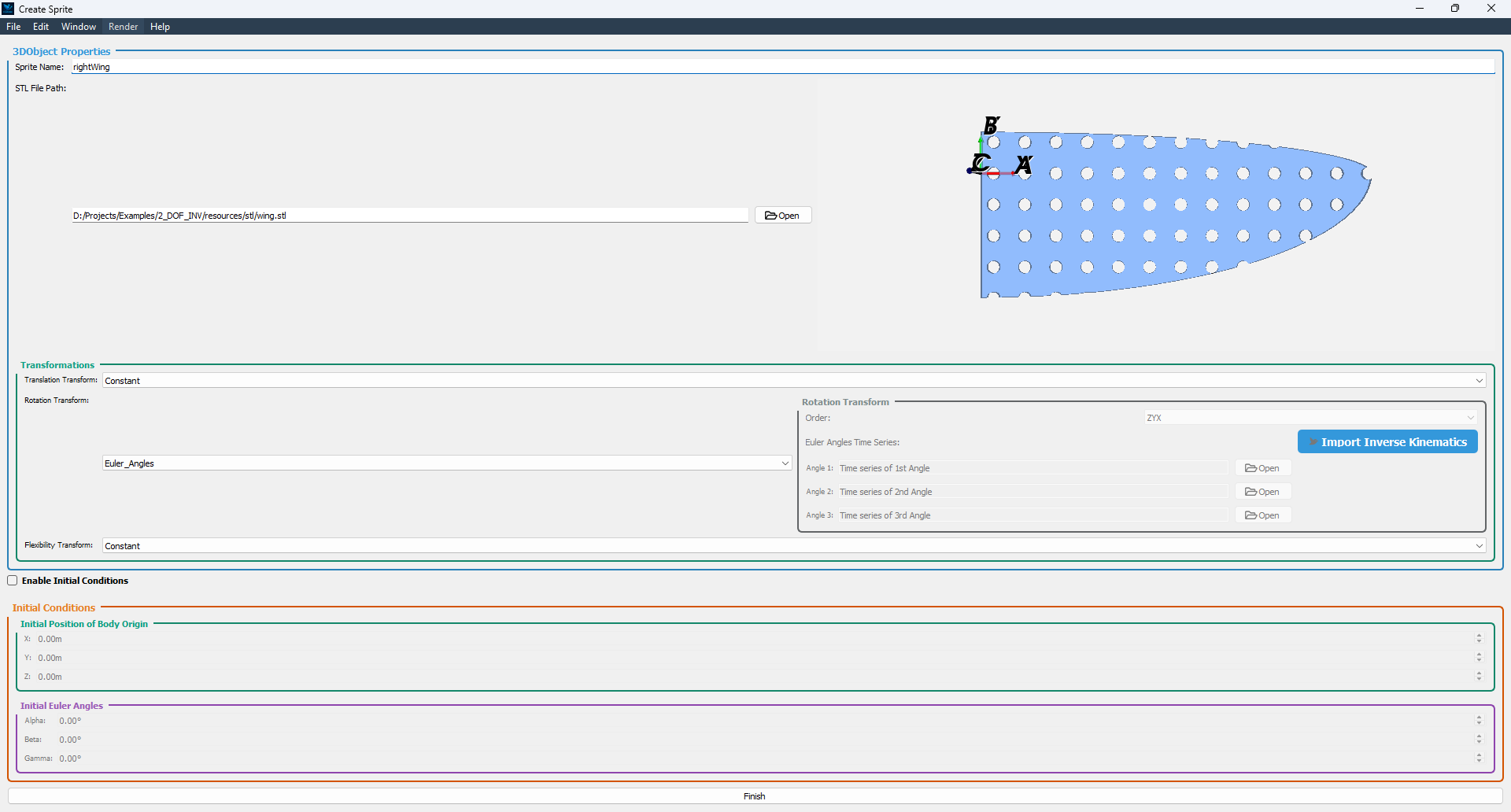This screenshot has height=812, width=1511.
Task: Click Import Inverse Kinematics button
Action: (x=1387, y=442)
